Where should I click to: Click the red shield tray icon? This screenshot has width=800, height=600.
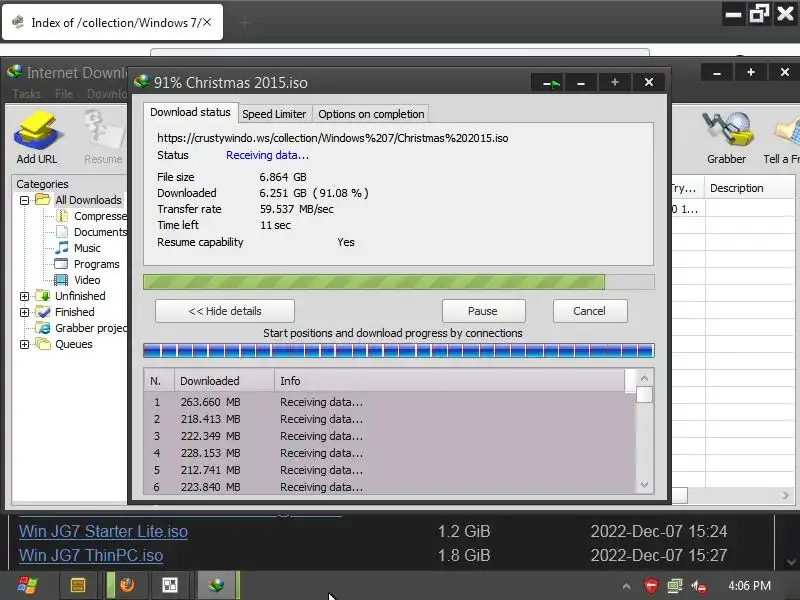[651, 586]
